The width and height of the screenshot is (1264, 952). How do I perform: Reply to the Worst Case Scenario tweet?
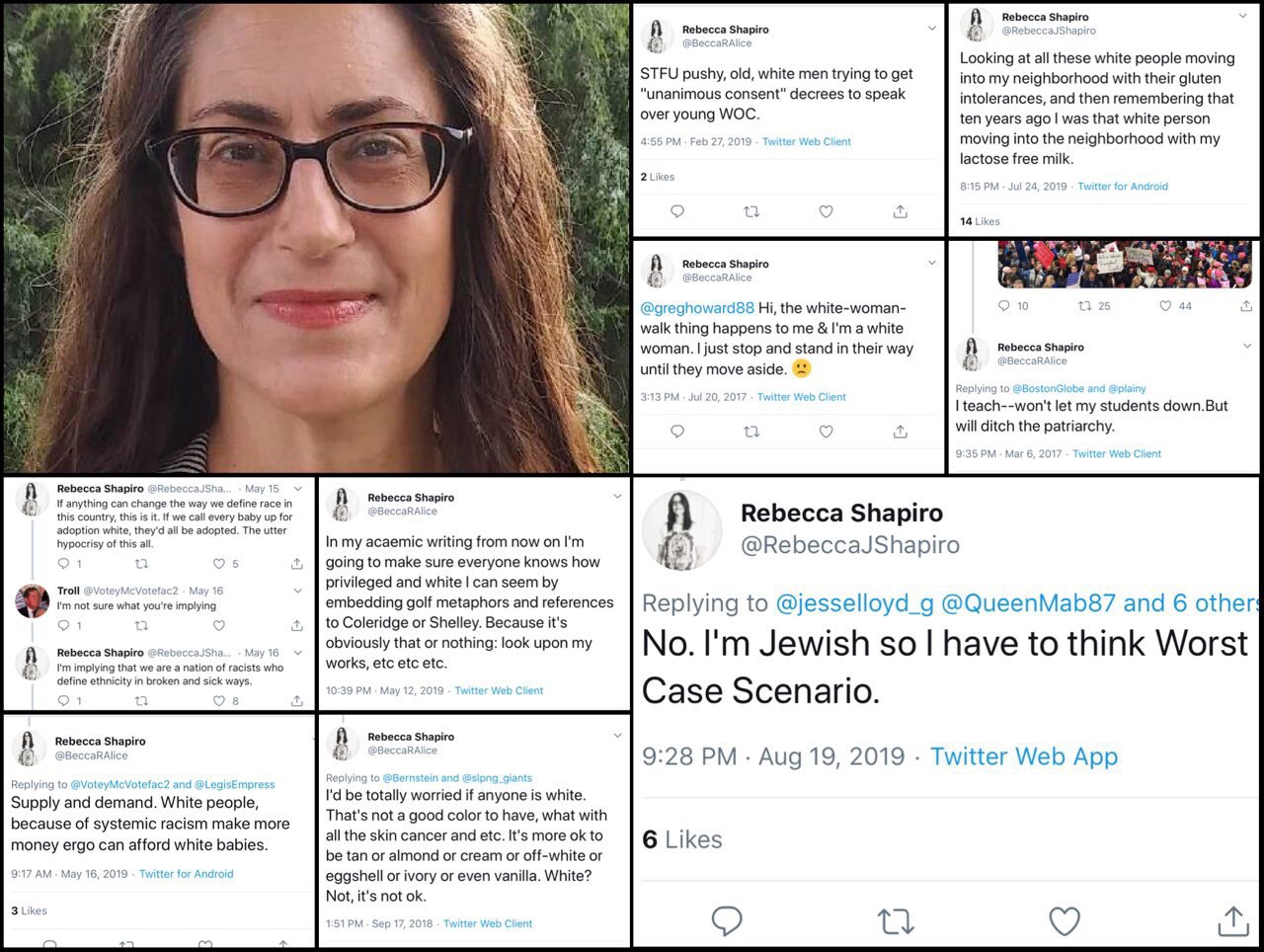coord(727,921)
